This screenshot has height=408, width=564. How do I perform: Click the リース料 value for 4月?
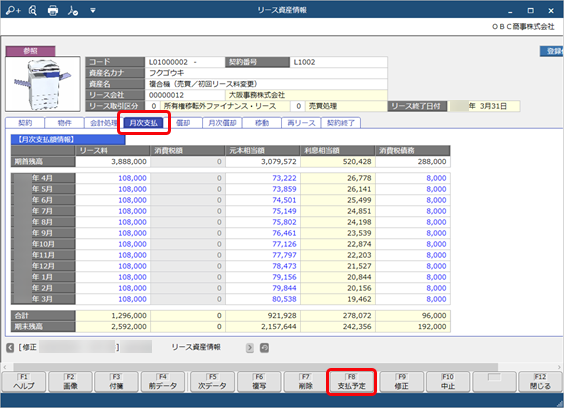[112, 178]
